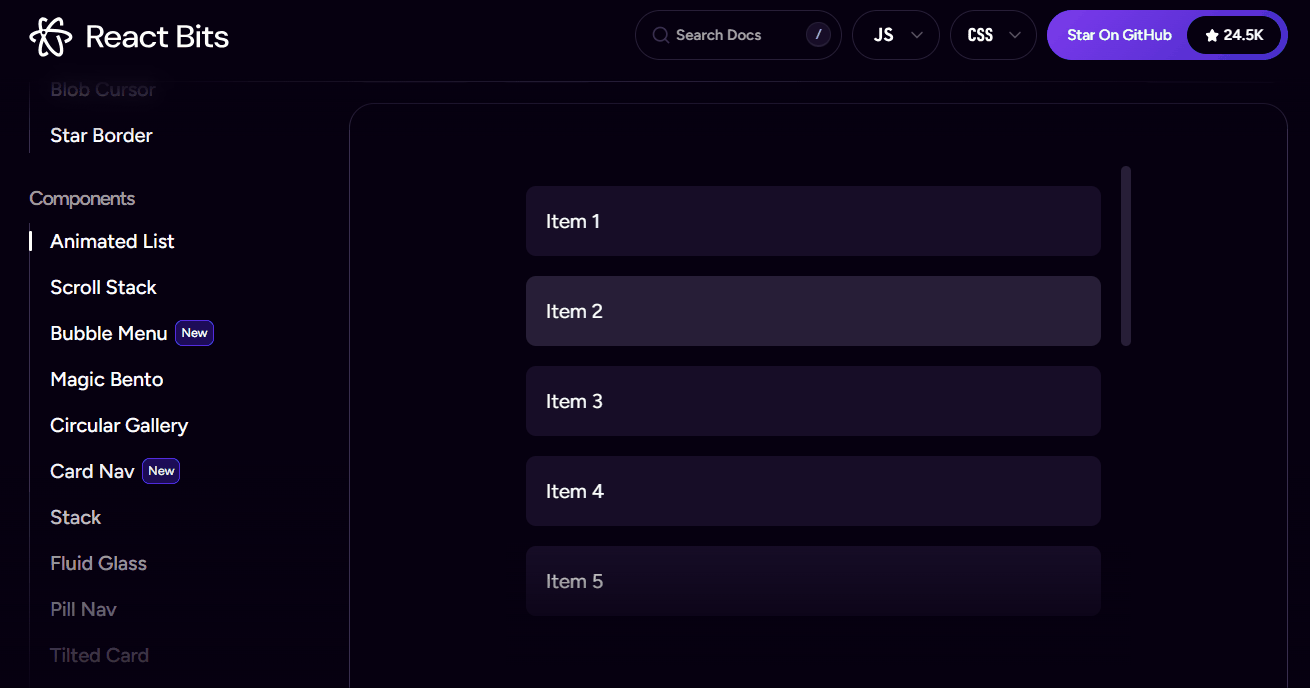The width and height of the screenshot is (1310, 688).
Task: Open the CSS styling dropdown
Action: click(x=992, y=35)
